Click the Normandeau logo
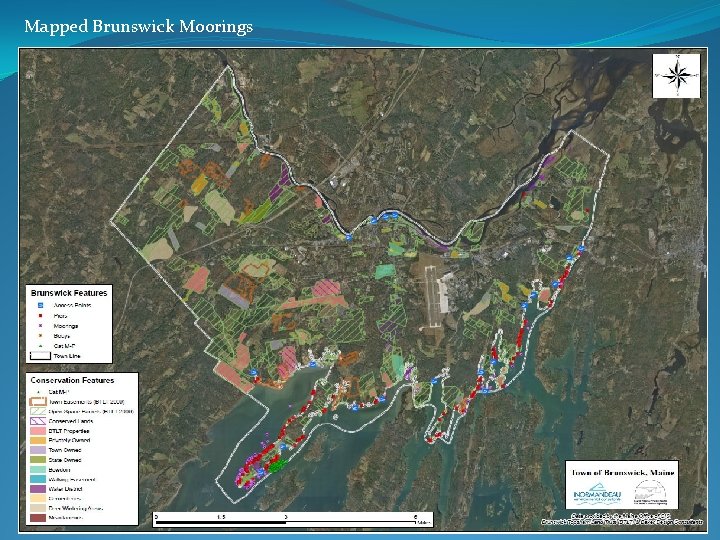720x540 pixels. point(597,495)
